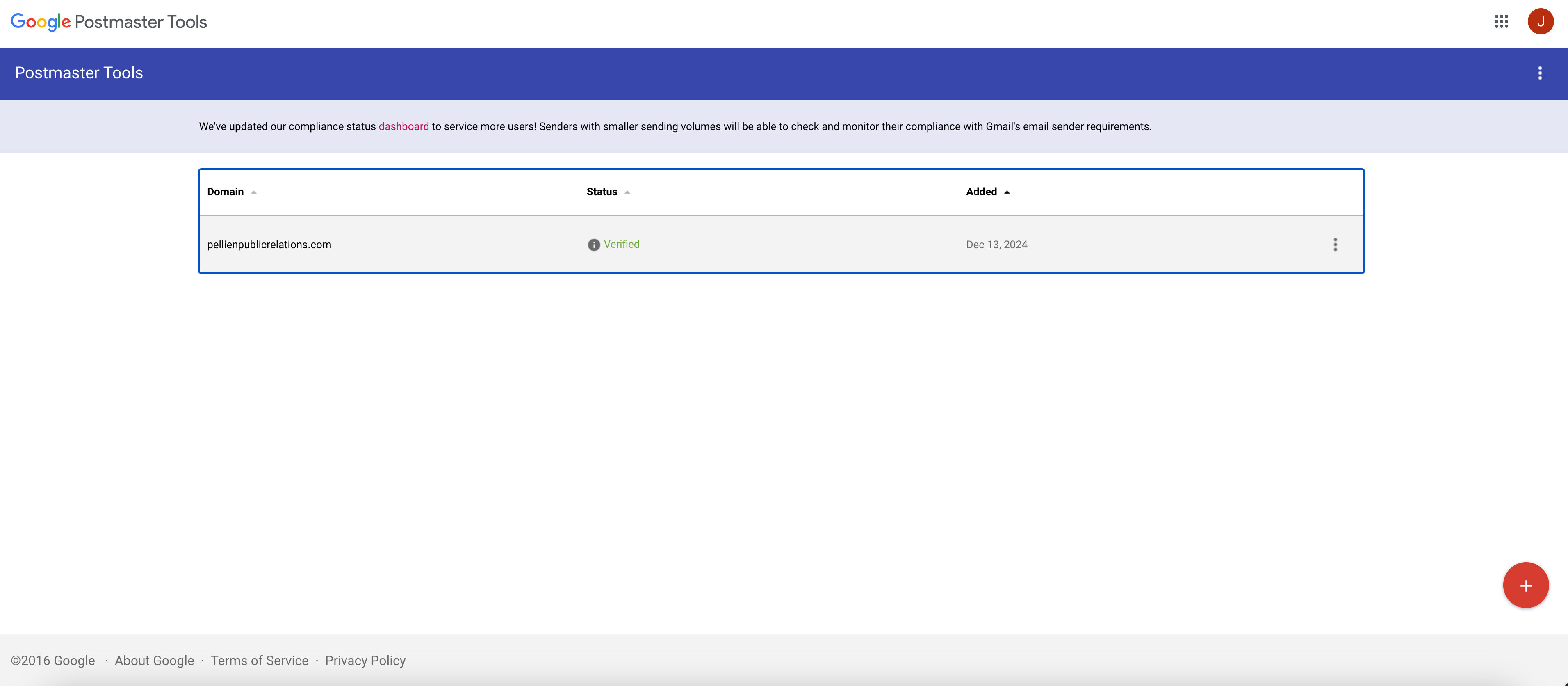Screen dimensions: 1568x686
Task: Click the Dec 13, 2024 date cell
Action: 996,244
